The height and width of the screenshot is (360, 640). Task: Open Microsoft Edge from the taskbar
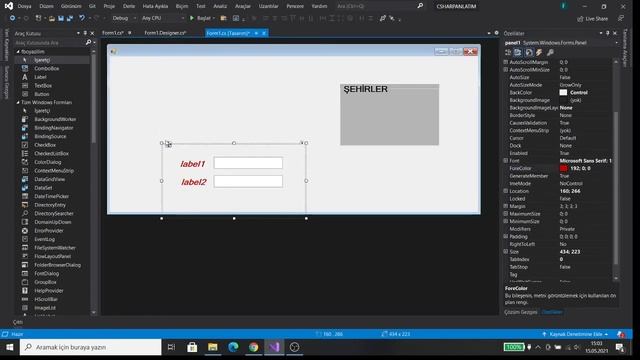(x=233, y=347)
